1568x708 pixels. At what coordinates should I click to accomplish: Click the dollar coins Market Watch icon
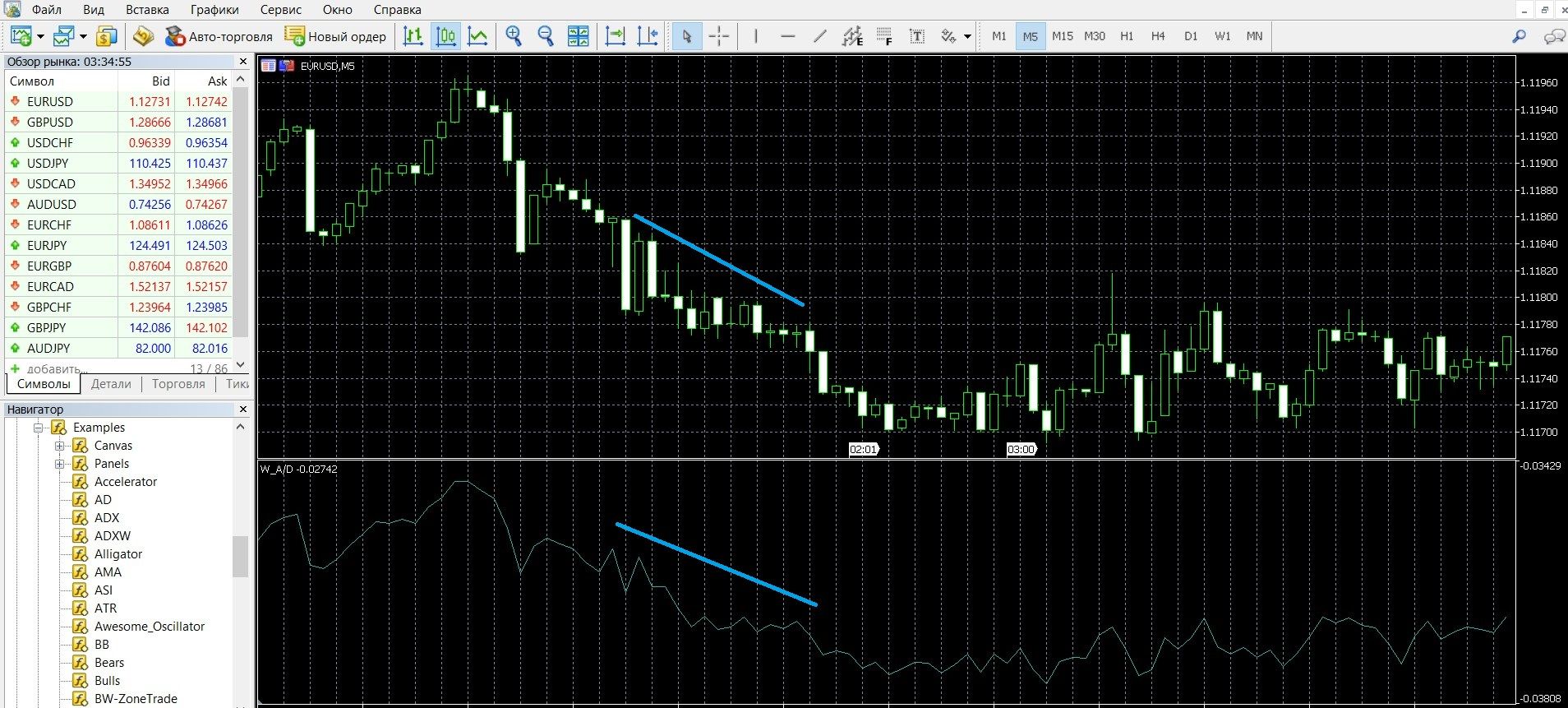coord(107,36)
